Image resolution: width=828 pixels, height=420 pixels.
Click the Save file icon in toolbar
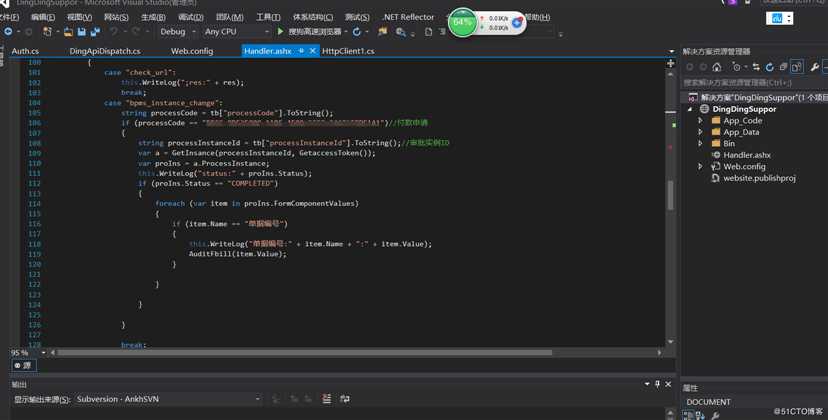click(x=82, y=32)
